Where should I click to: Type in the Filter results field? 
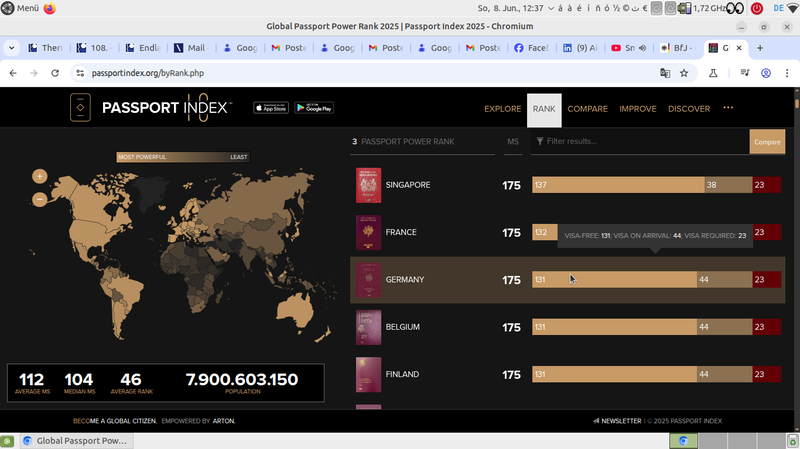pyautogui.click(x=640, y=142)
